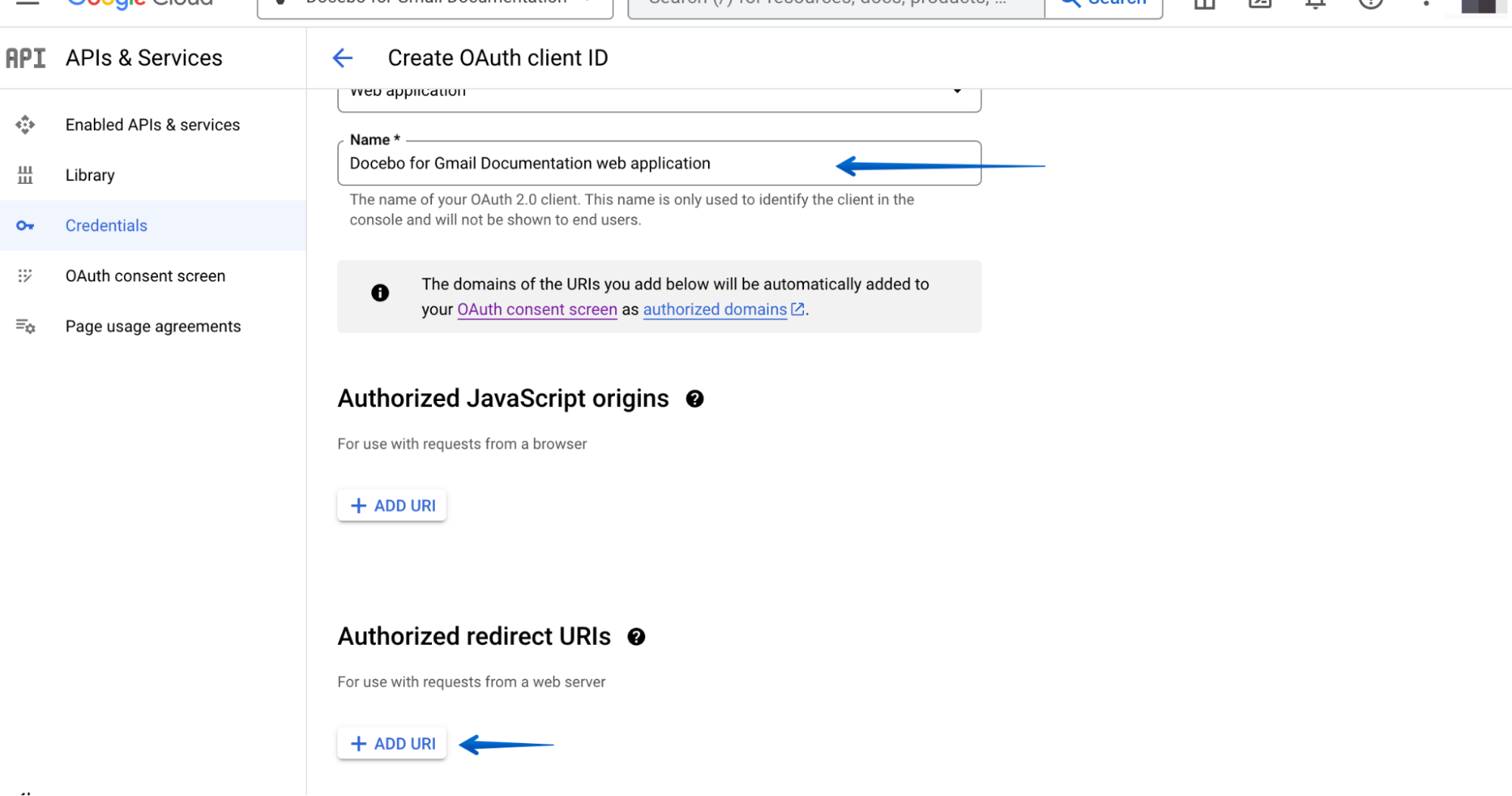Go back using the left arrow icon
Viewport: 1512px width, 796px height.
(343, 58)
